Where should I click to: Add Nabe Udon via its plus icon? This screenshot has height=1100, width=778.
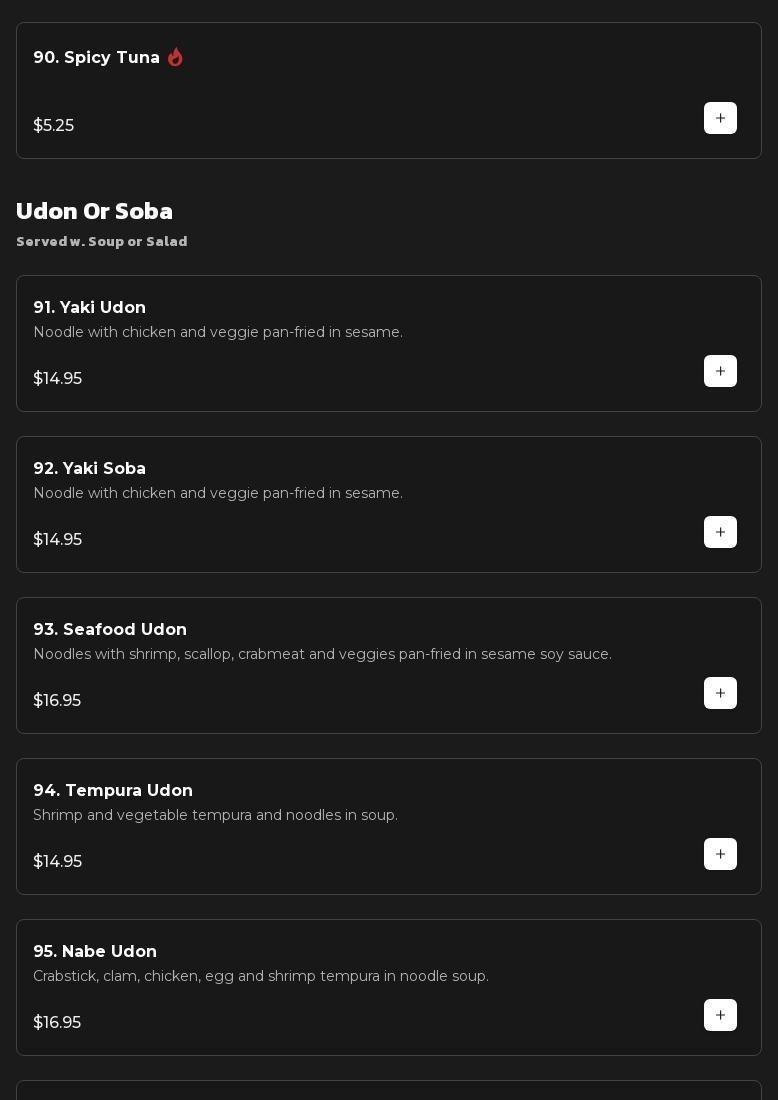[720, 1015]
